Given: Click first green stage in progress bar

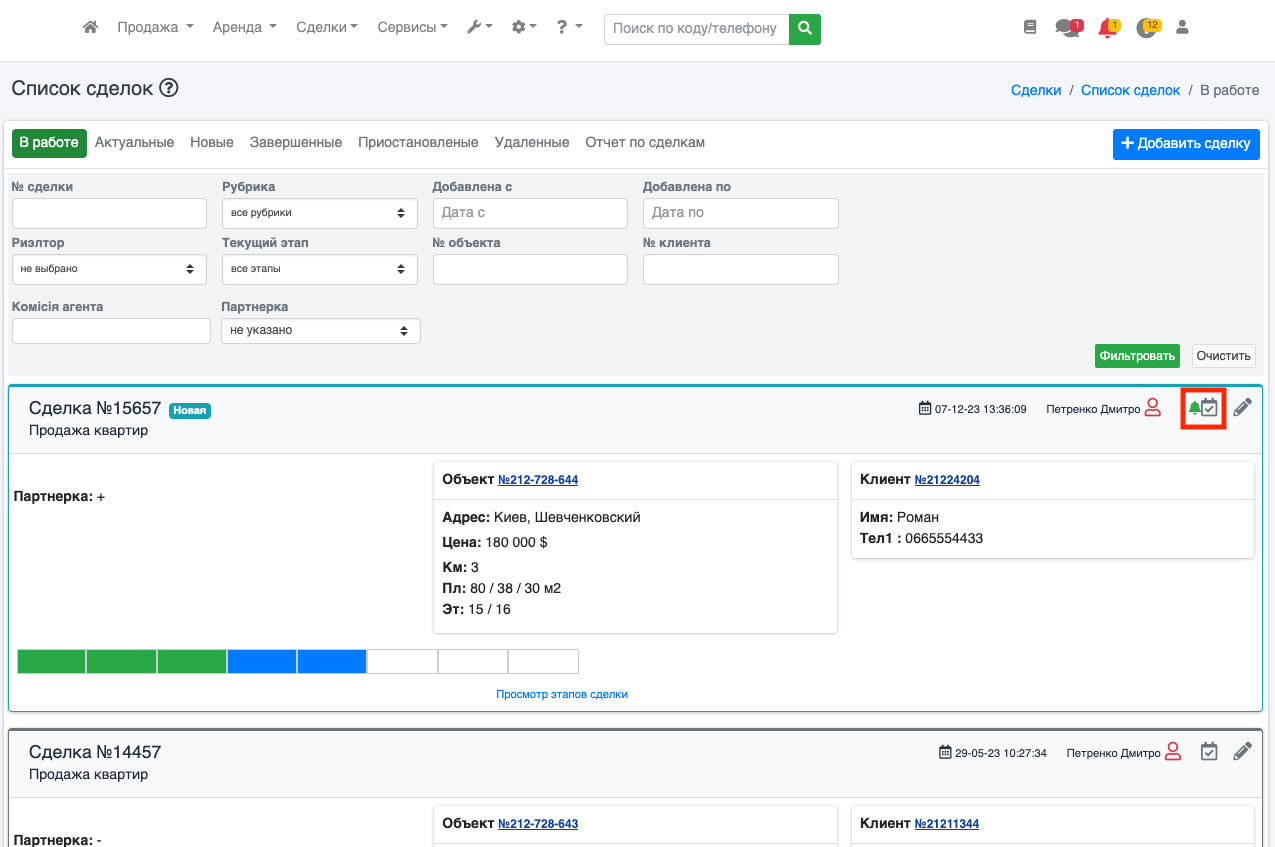Looking at the screenshot, I should [x=52, y=661].
